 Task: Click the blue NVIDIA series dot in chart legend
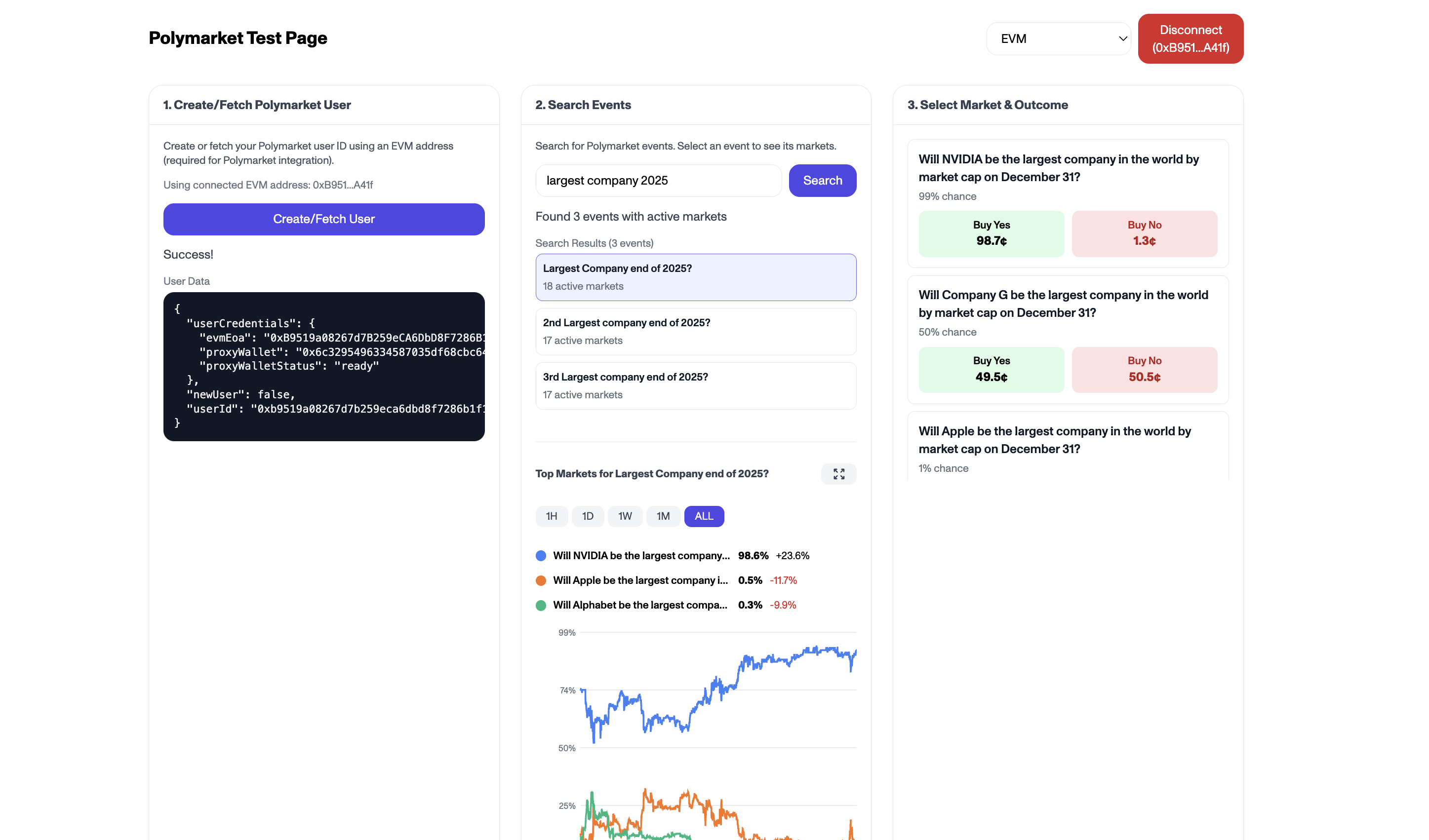coord(542,555)
